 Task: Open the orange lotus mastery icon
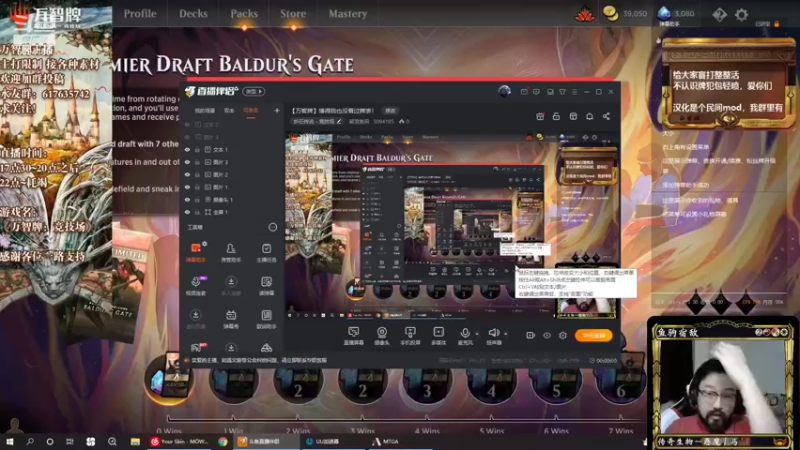(x=585, y=14)
